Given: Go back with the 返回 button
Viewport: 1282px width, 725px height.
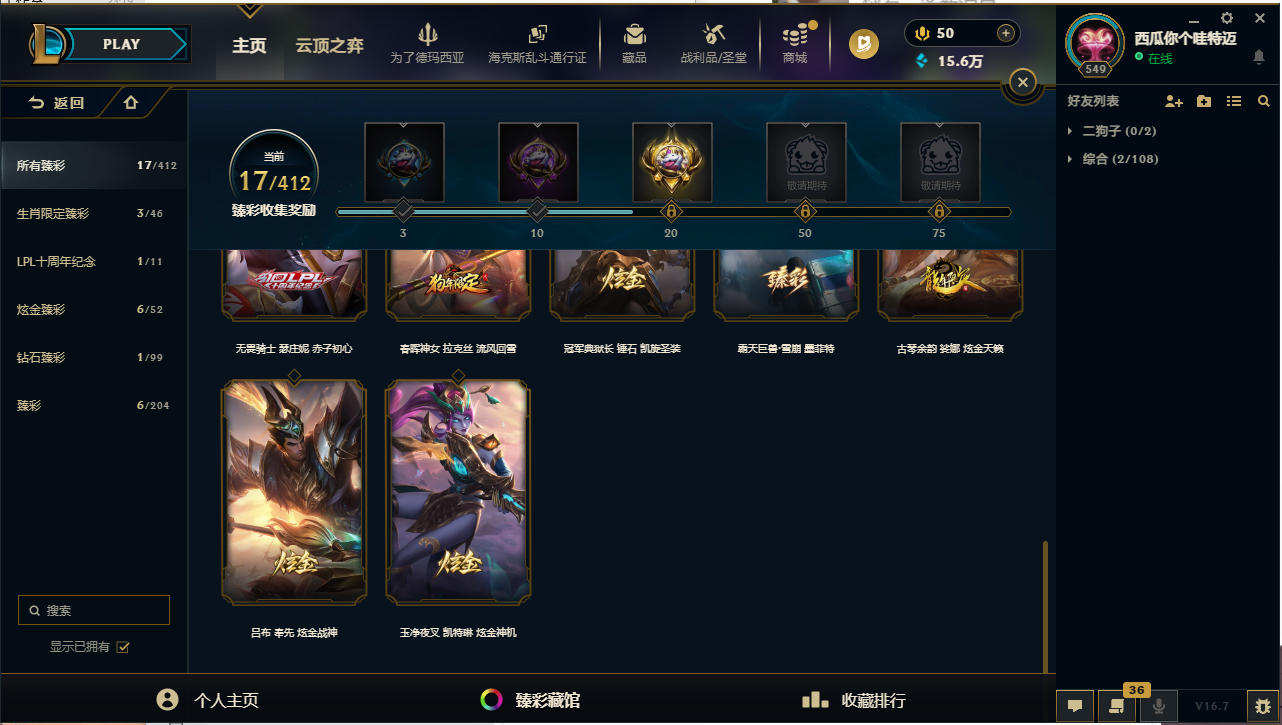Looking at the screenshot, I should 56,103.
